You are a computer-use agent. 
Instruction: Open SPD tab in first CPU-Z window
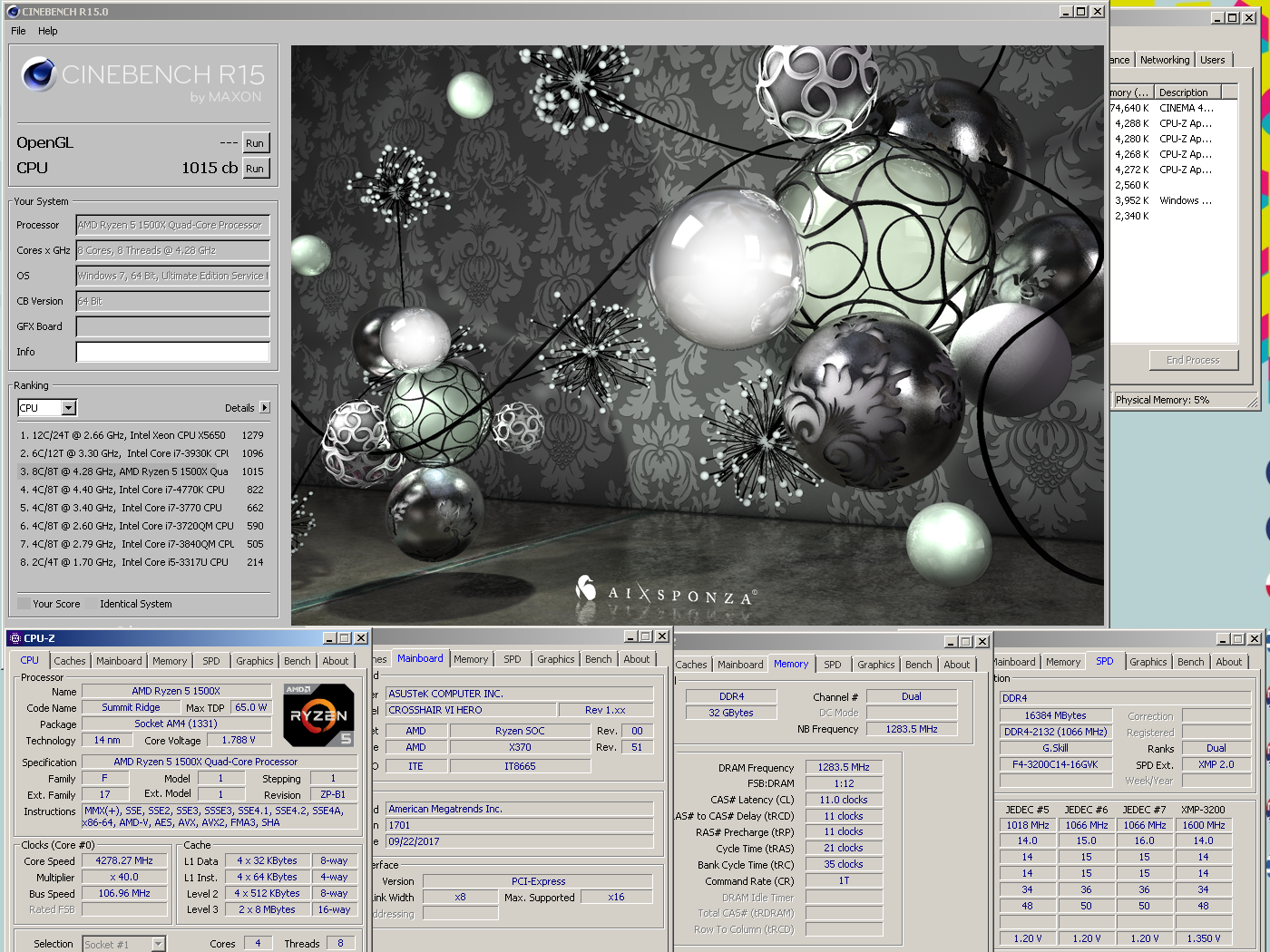[211, 661]
